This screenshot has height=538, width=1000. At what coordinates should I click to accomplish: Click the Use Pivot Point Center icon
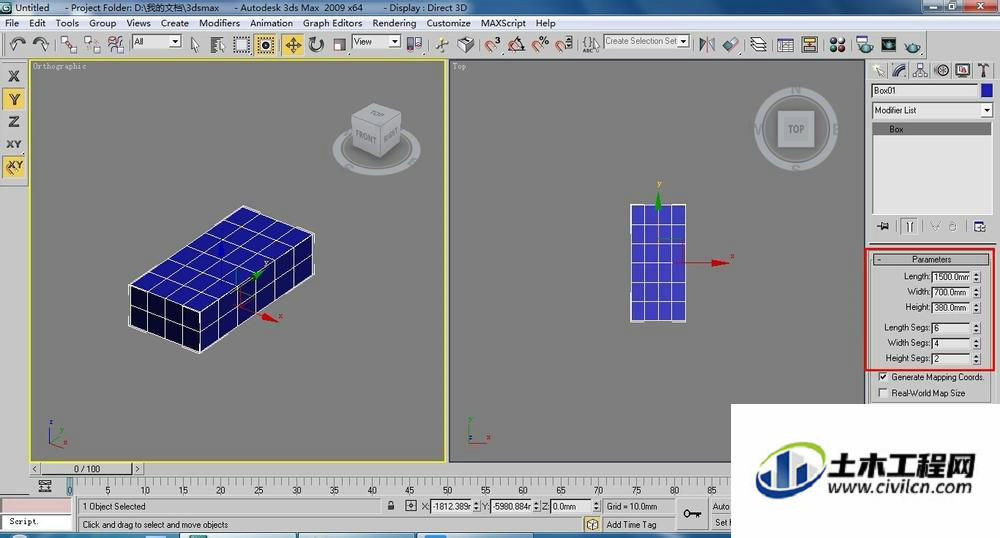414,44
